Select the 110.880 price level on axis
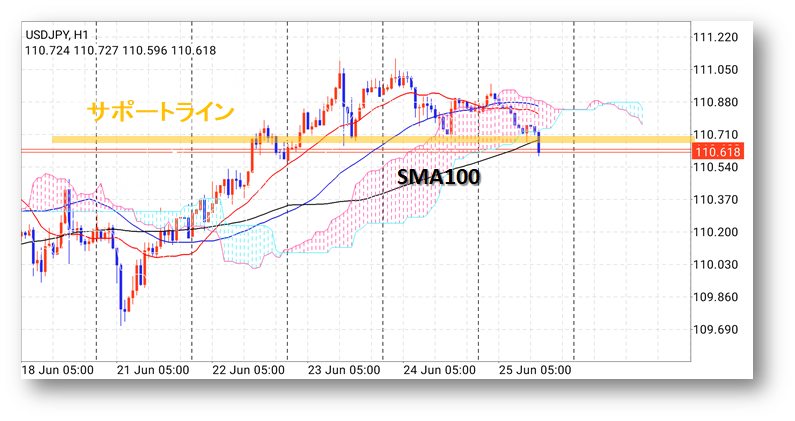 720,102
